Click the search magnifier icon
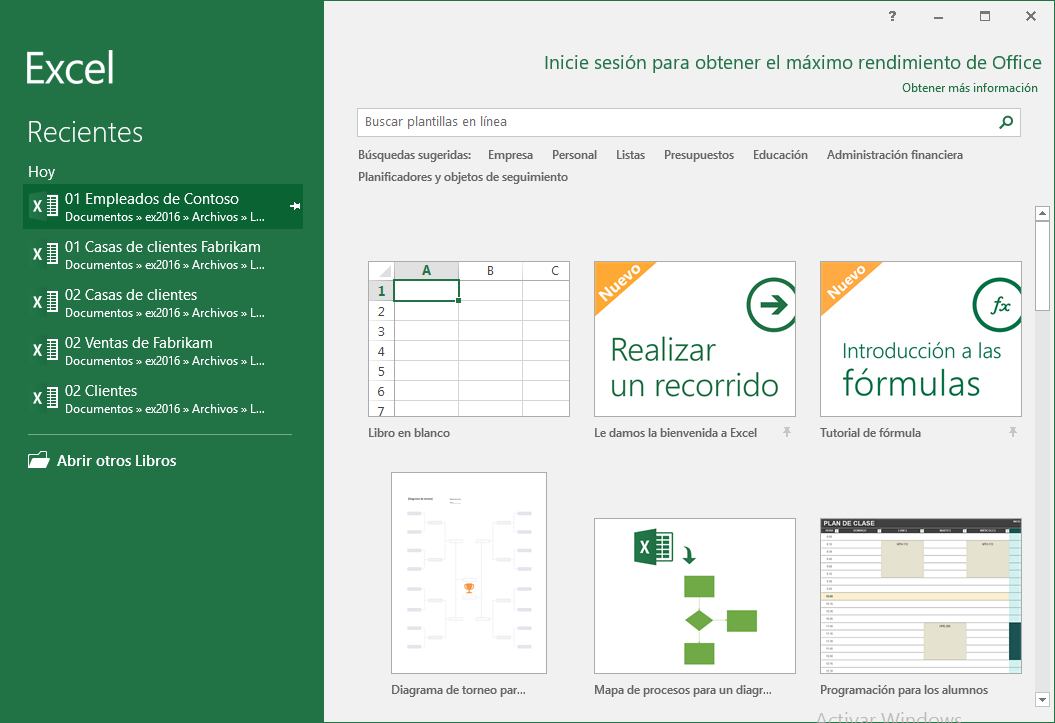Viewport: 1055px width, 723px height. click(1006, 122)
